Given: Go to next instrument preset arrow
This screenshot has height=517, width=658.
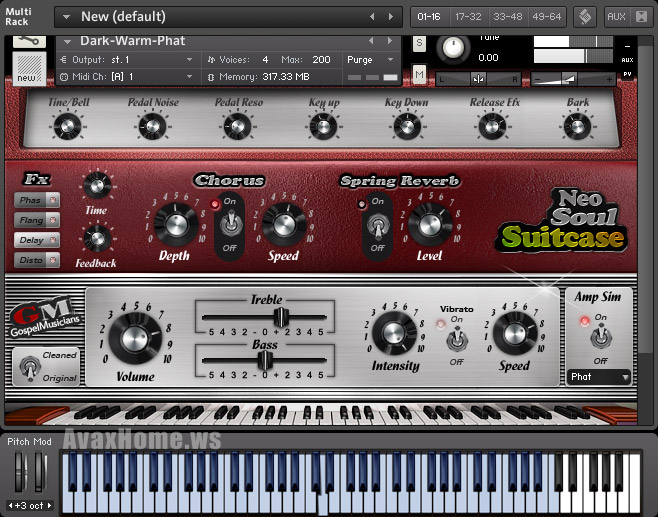Looking at the screenshot, I should coord(390,41).
